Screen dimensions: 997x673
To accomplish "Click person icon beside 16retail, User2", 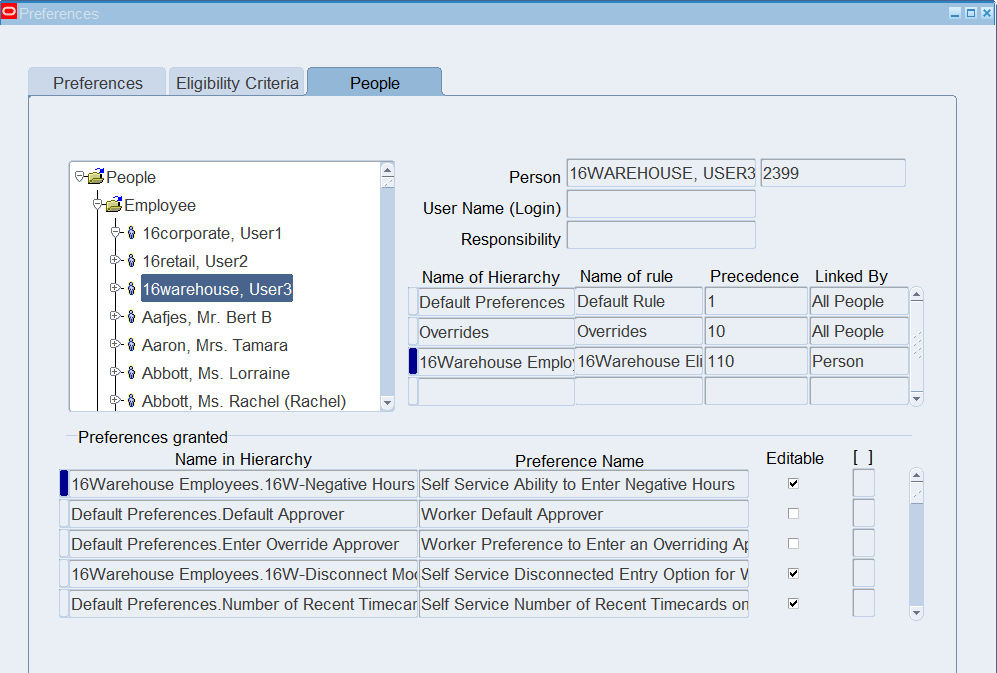I will [131, 261].
